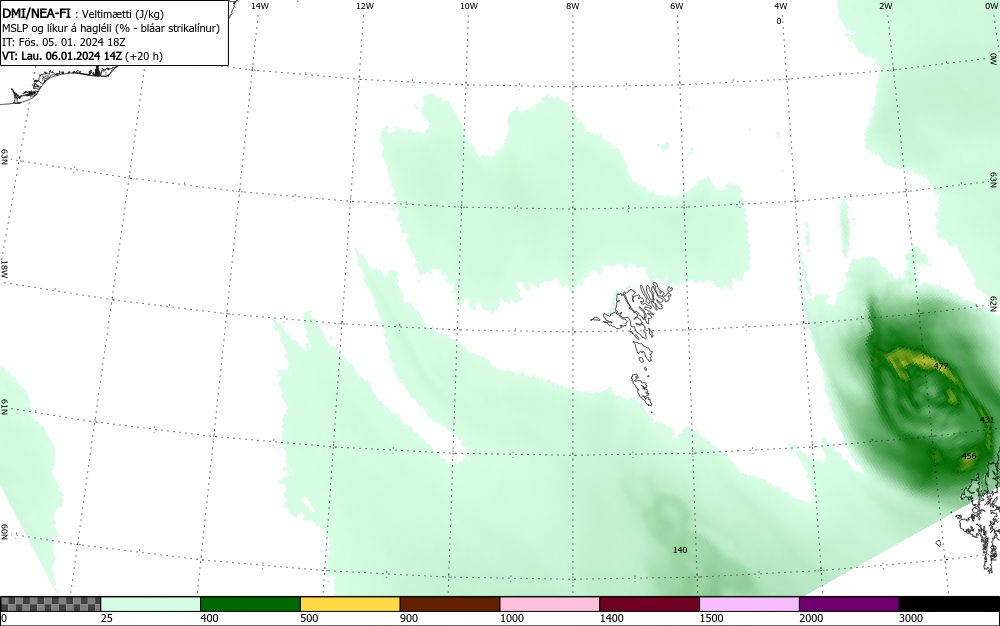Pick the light pink 1000–1400 legend swatch
Viewport: 1000px width, 626px height.
coord(550,604)
